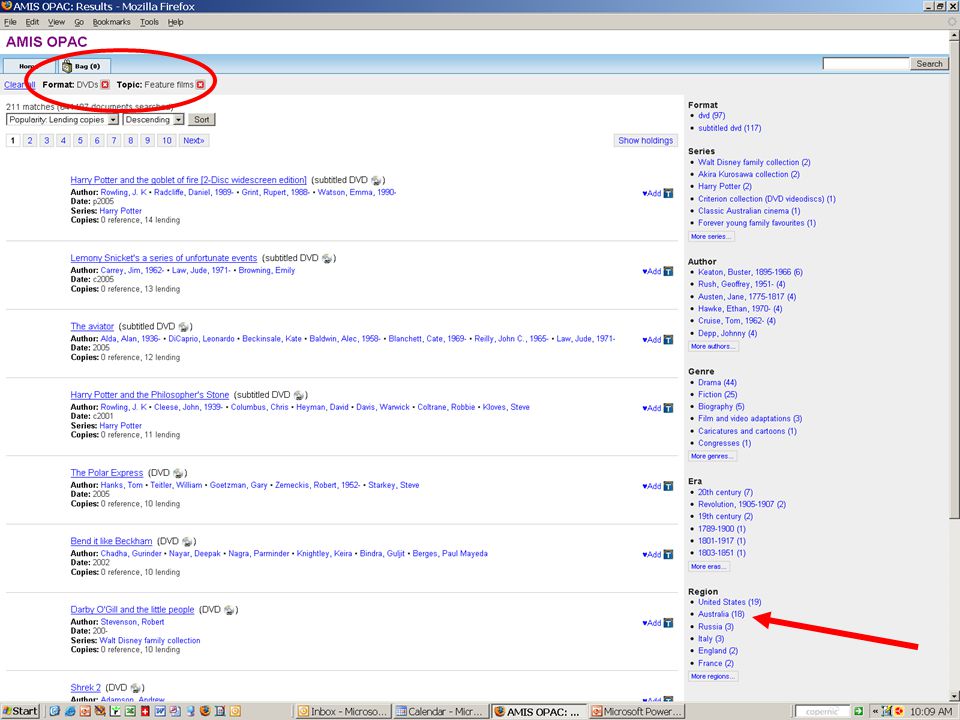Click the Show holdings button

point(645,140)
